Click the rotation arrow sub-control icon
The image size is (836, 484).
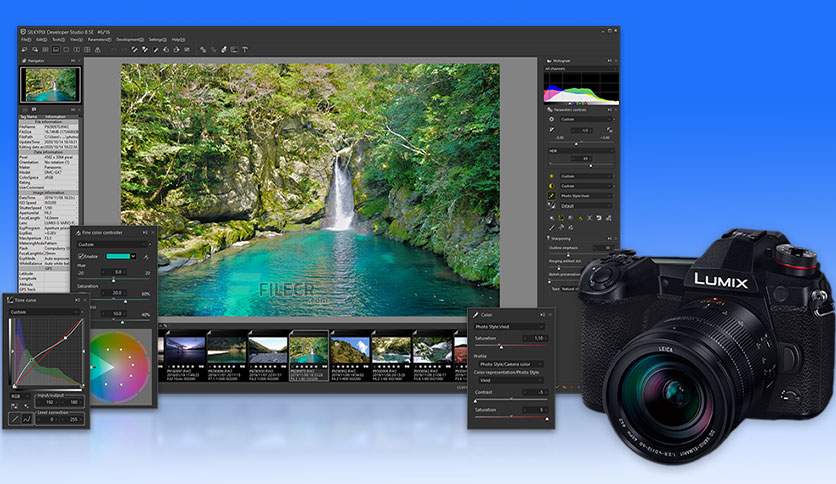click(599, 218)
